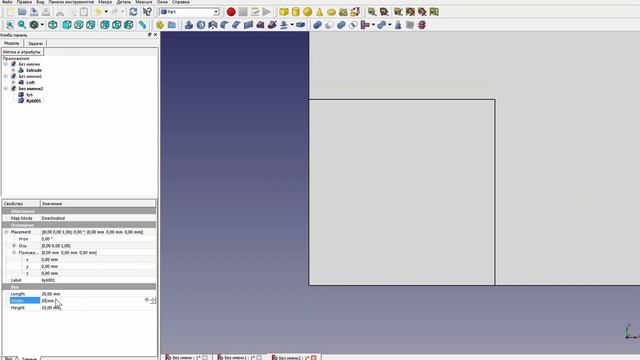This screenshot has width=640, height=360.
Task: Click the paste clipboard icon
Action: (x=84, y=12)
